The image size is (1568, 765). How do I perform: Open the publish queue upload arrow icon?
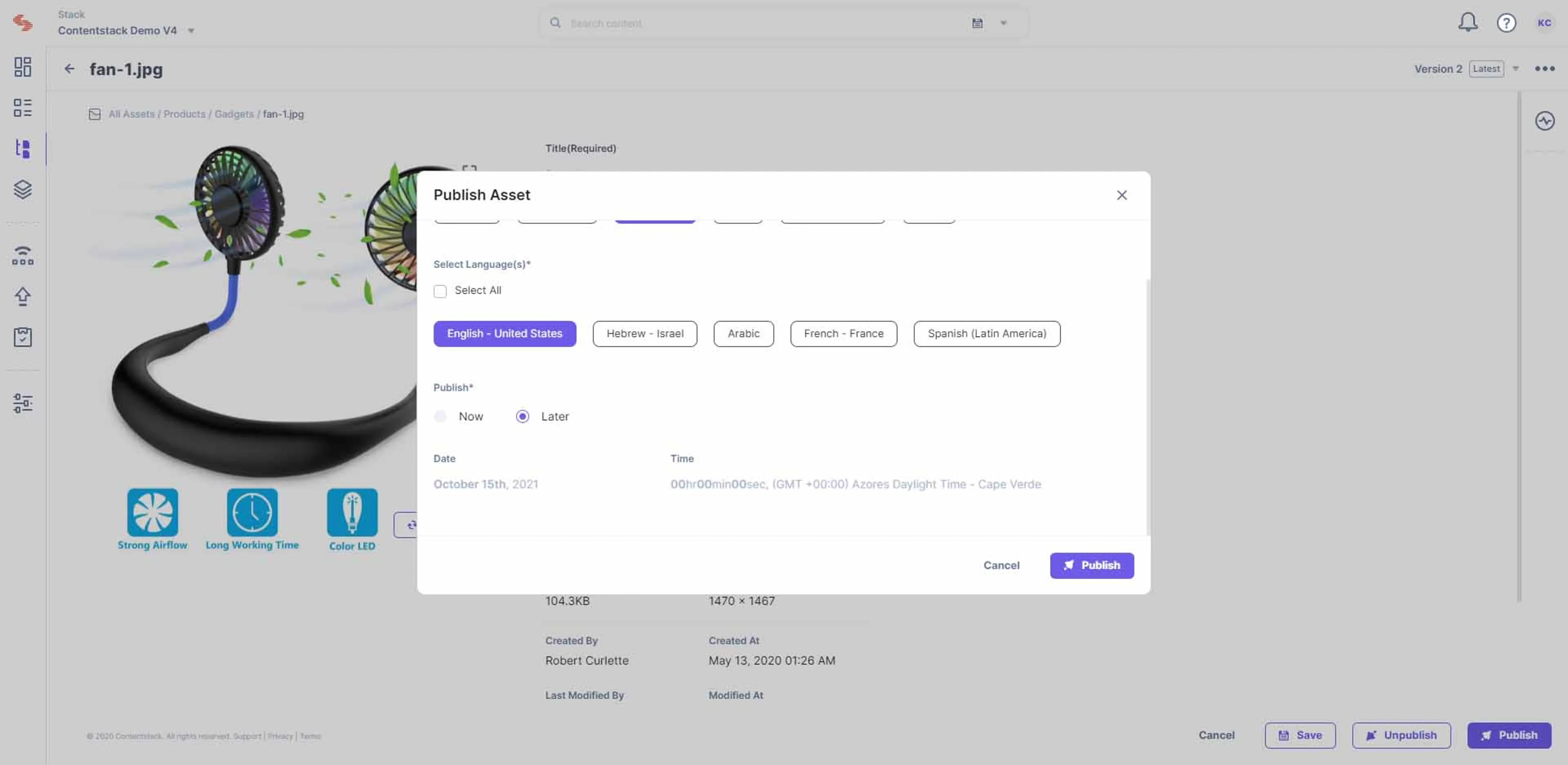(22, 296)
